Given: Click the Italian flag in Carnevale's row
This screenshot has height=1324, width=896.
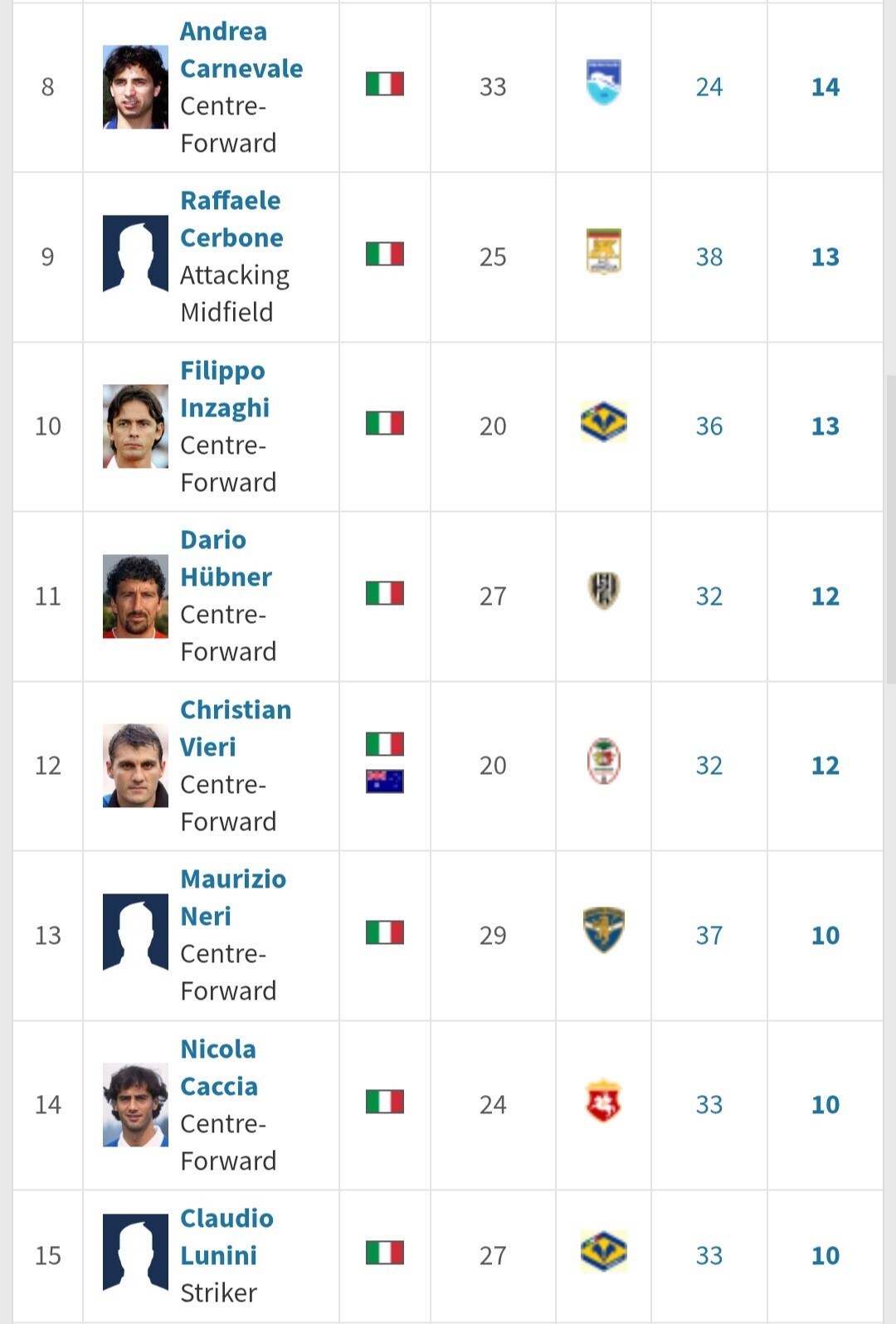Looking at the screenshot, I should click(384, 84).
